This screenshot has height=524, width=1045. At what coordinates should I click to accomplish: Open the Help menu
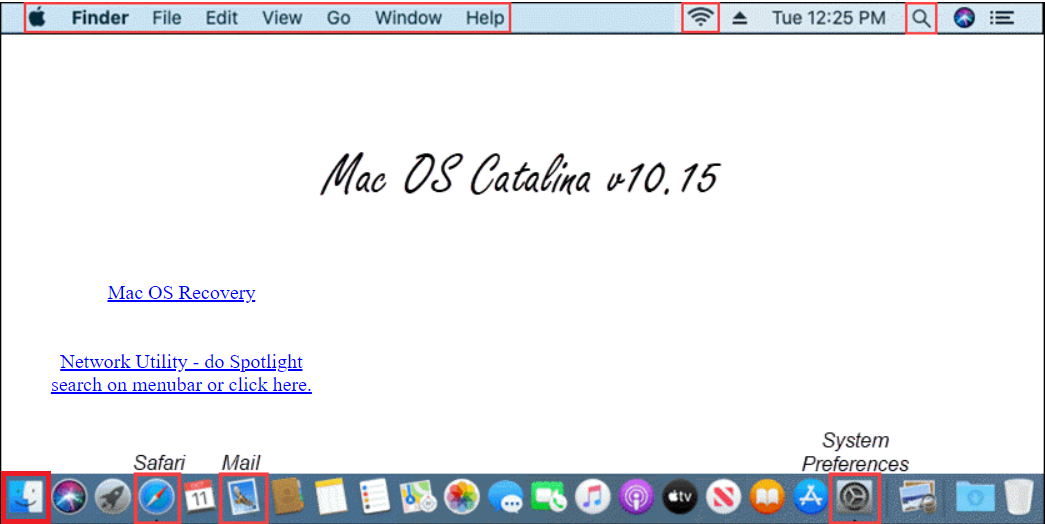click(485, 18)
